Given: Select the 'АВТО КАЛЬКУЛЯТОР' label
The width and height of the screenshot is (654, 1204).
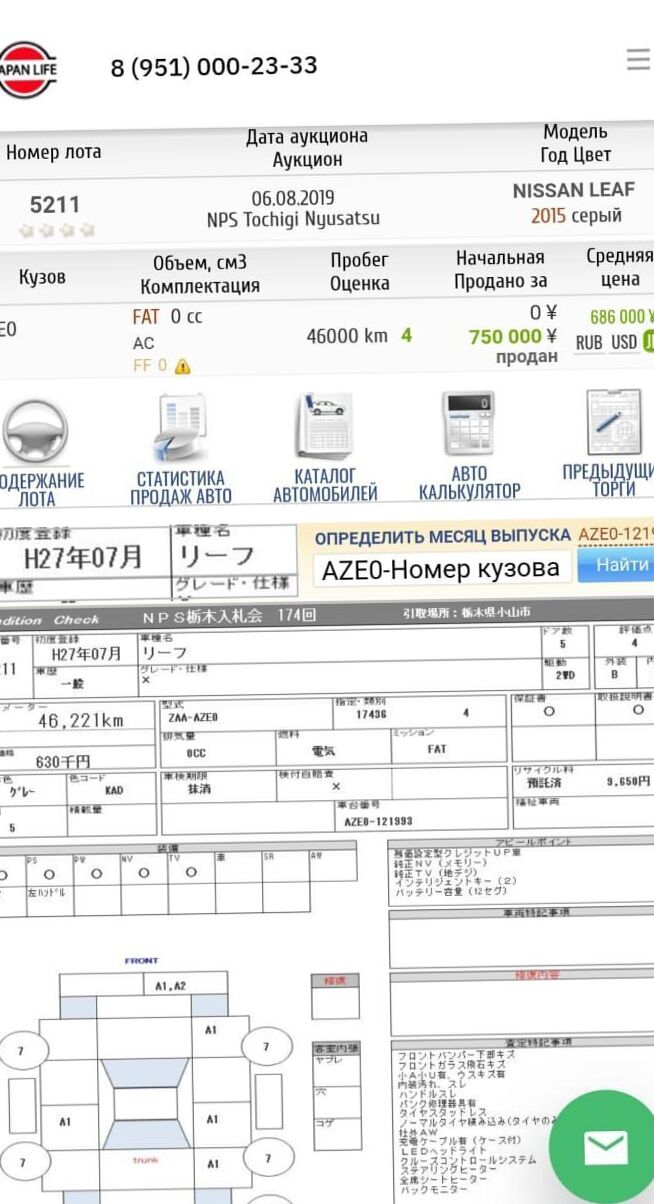Looking at the screenshot, I should click(x=469, y=483).
